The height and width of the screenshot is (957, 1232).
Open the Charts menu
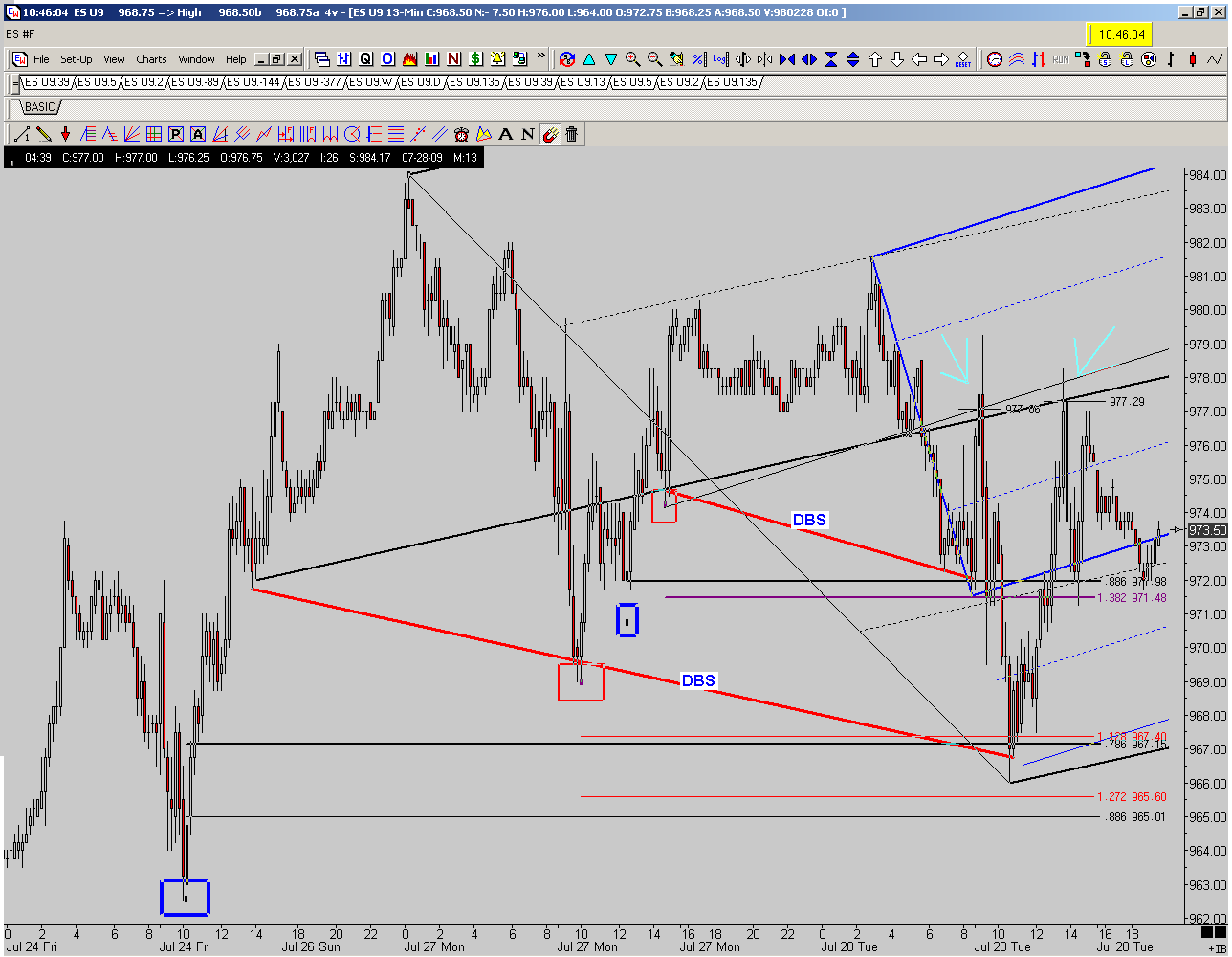(x=151, y=59)
